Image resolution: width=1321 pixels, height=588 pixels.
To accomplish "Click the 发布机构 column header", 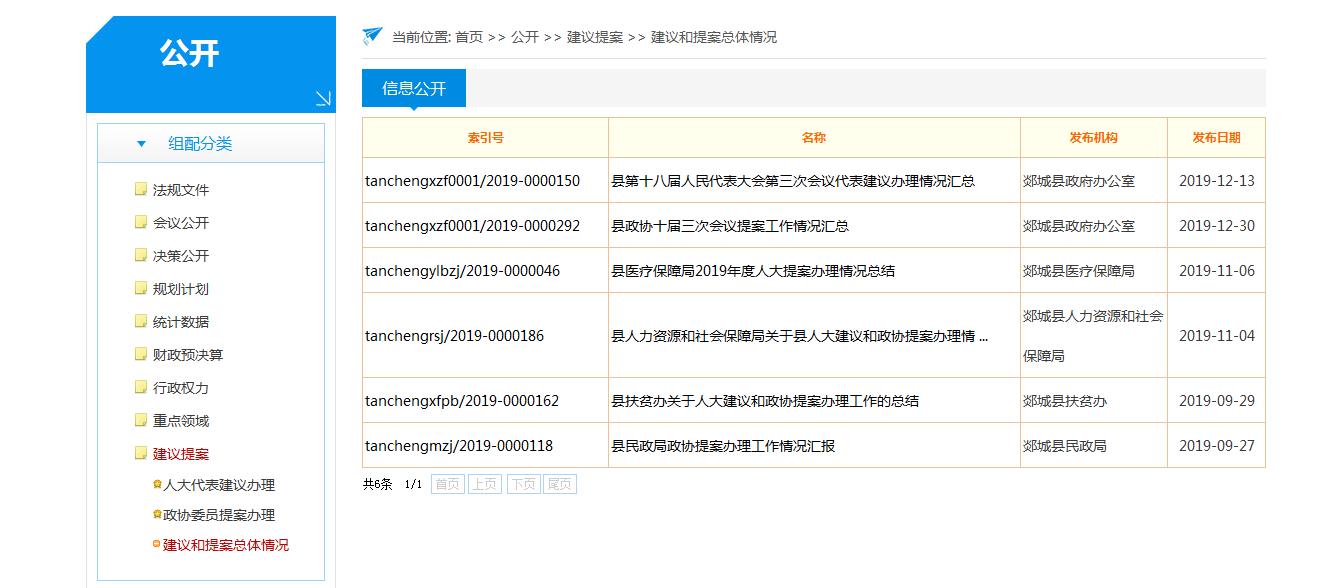I will 1094,138.
